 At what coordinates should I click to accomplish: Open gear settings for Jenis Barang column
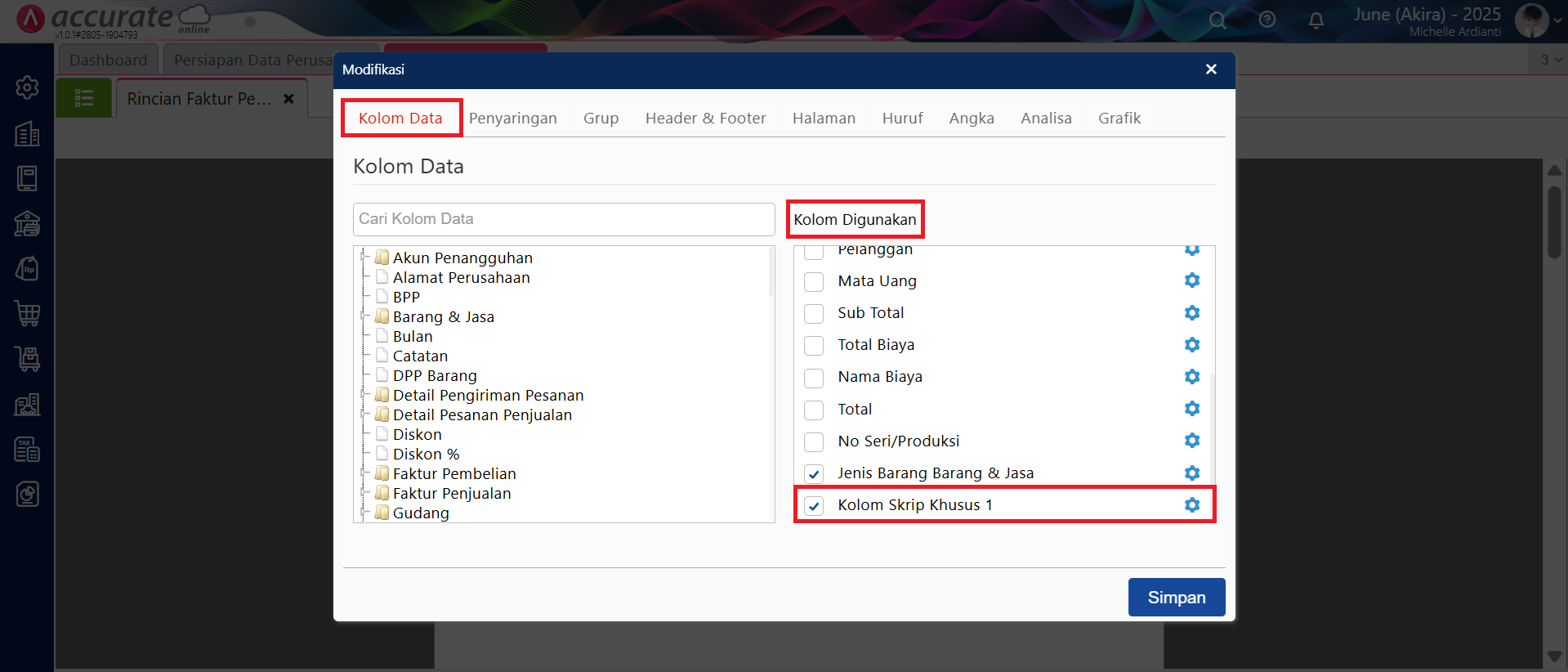coord(1192,473)
